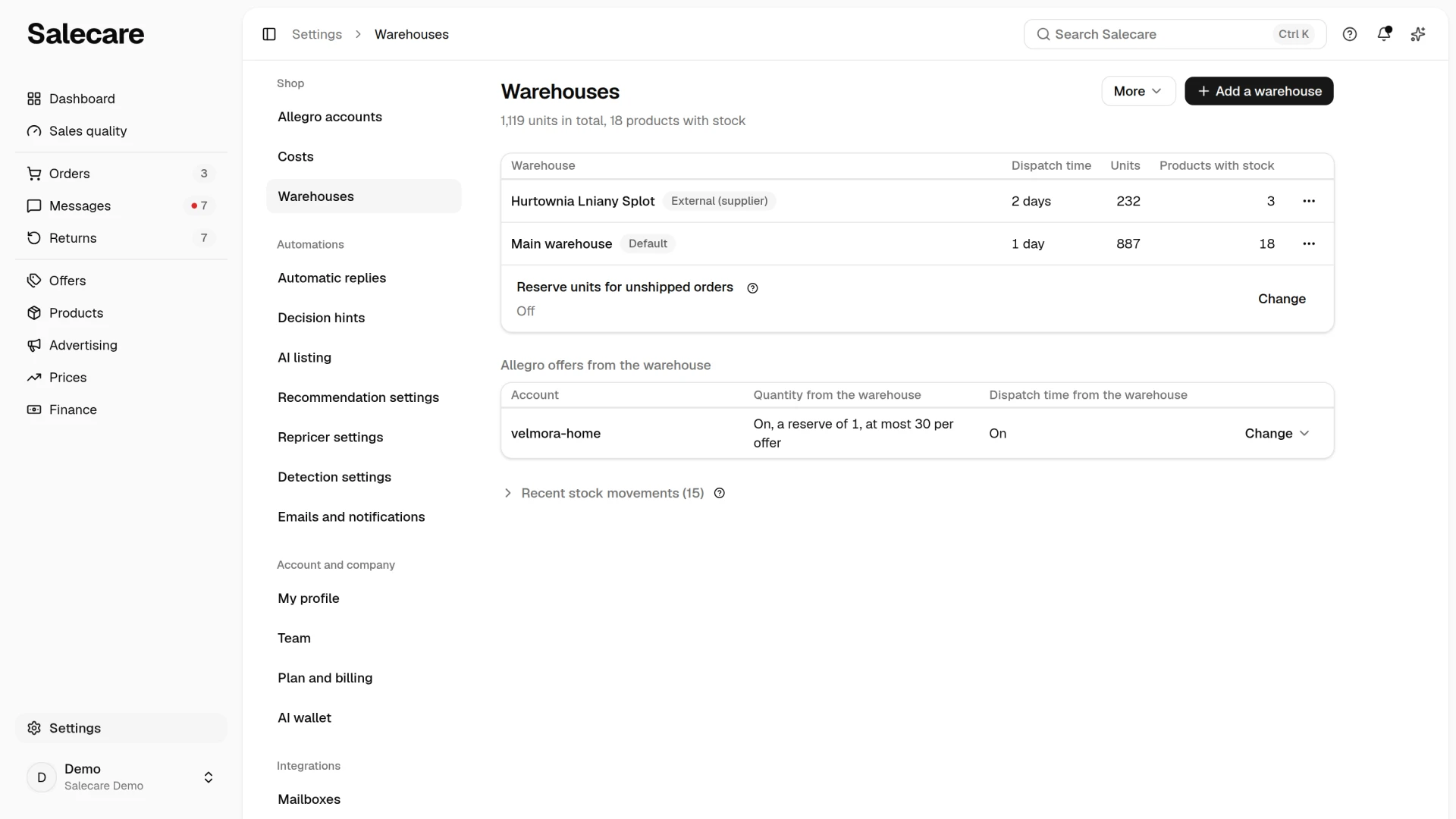Click the Dashboard grid icon
The height and width of the screenshot is (819, 1456).
point(34,99)
